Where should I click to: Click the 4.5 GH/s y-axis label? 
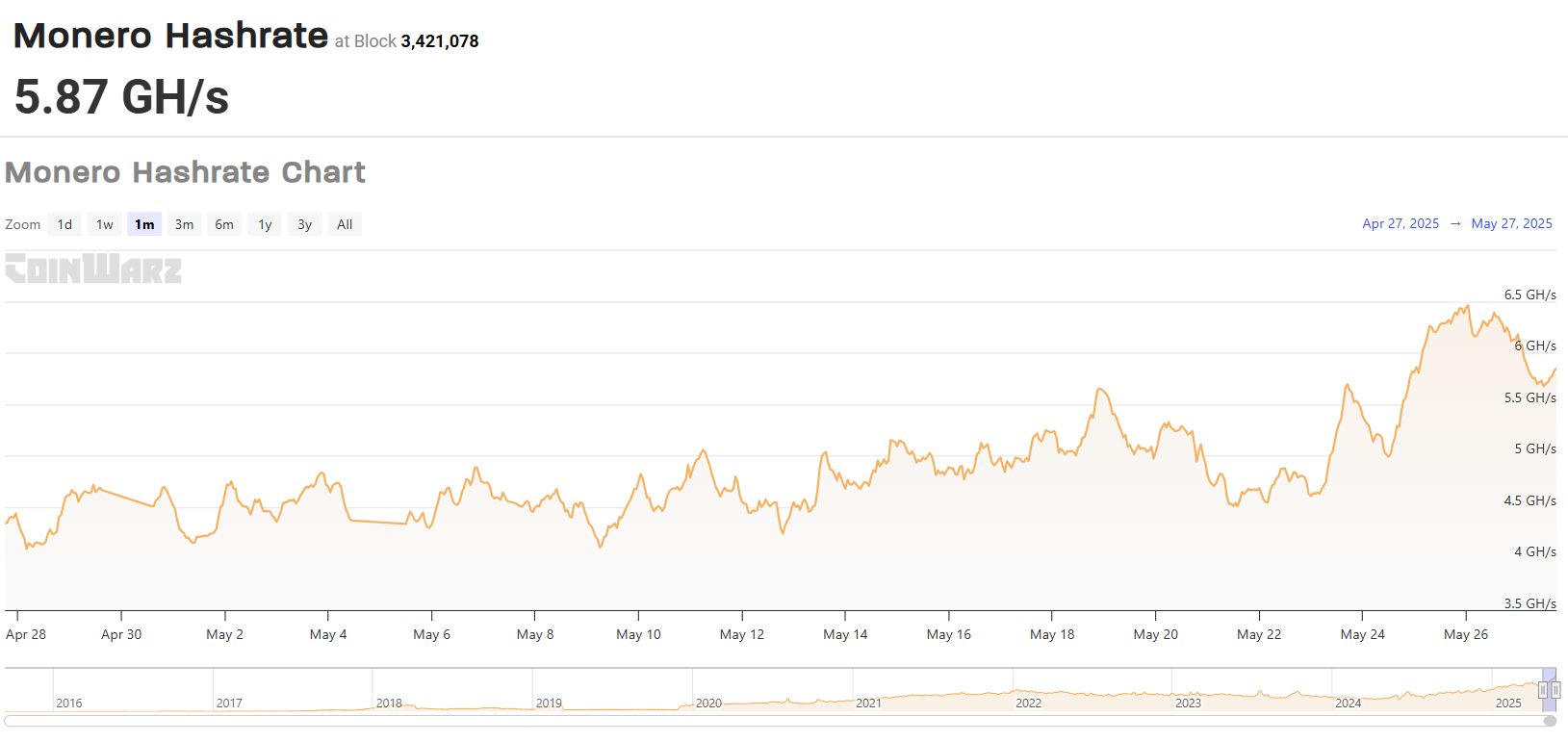coord(1530,500)
